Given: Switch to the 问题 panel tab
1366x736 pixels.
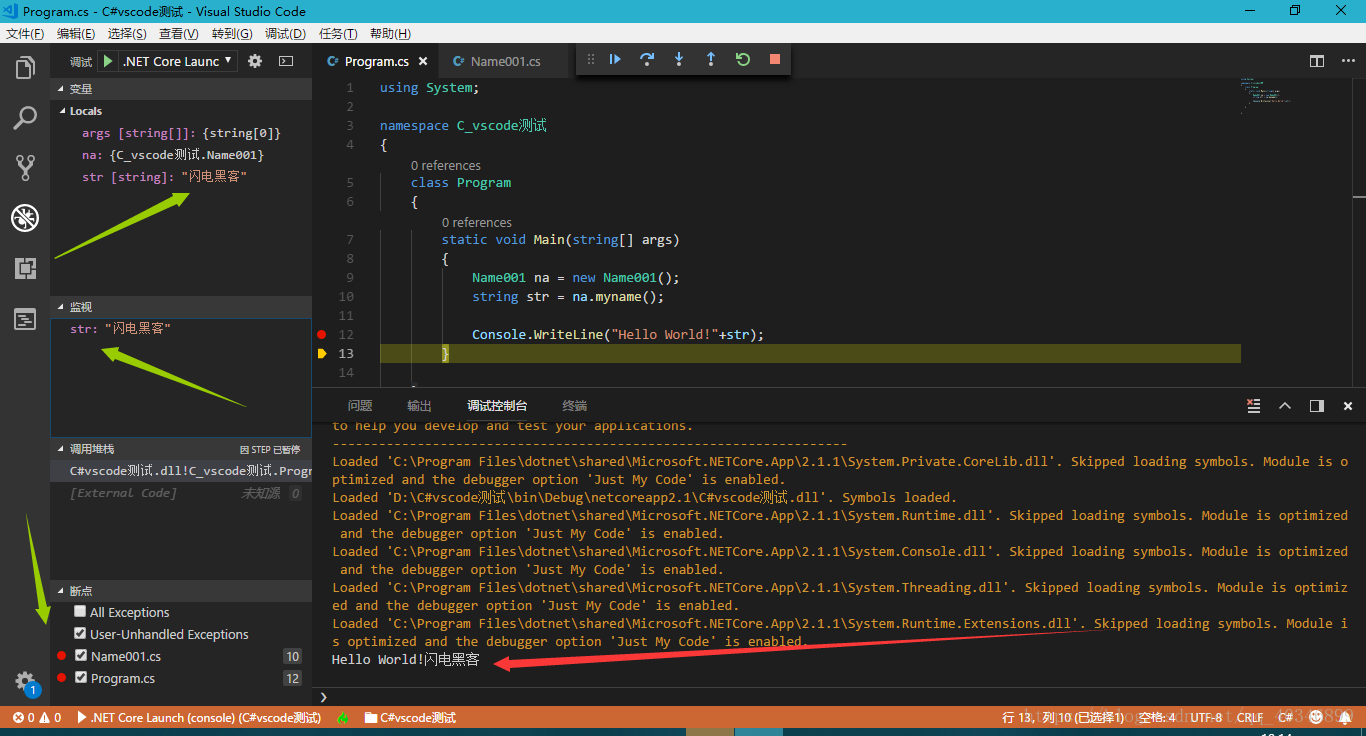Looking at the screenshot, I should point(360,406).
